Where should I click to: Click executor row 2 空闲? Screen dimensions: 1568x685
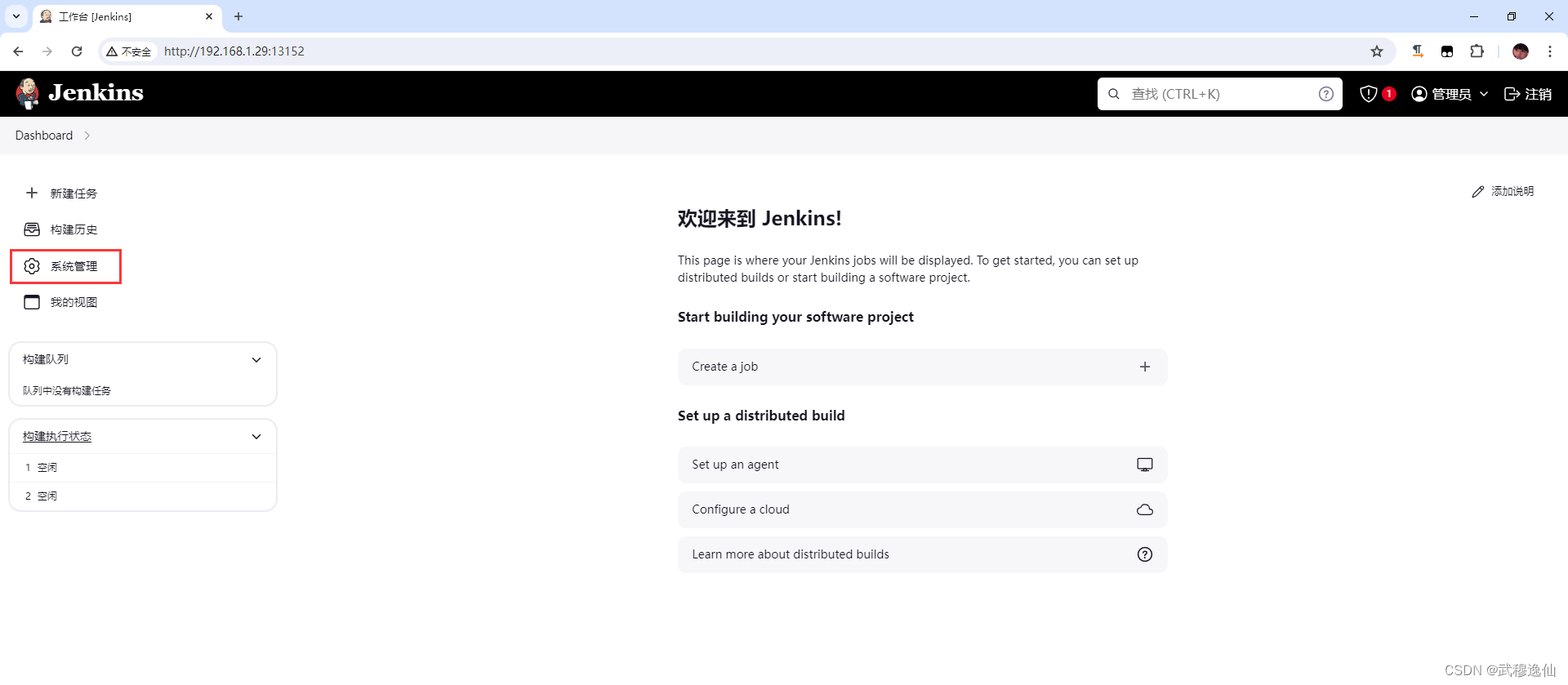(x=143, y=496)
